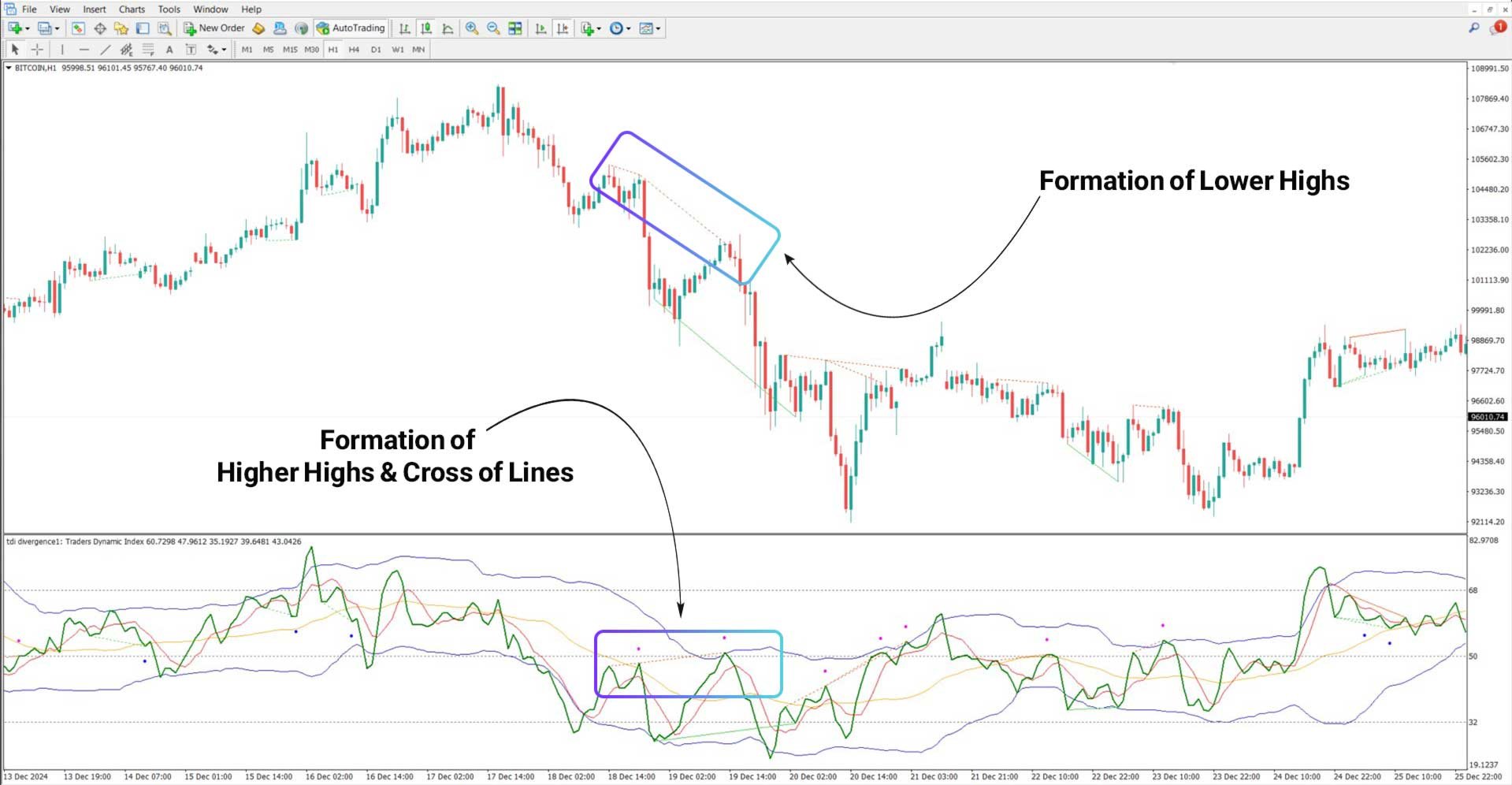Open the notifications chat icon
This screenshot has height=785, width=1512.
[1497, 28]
